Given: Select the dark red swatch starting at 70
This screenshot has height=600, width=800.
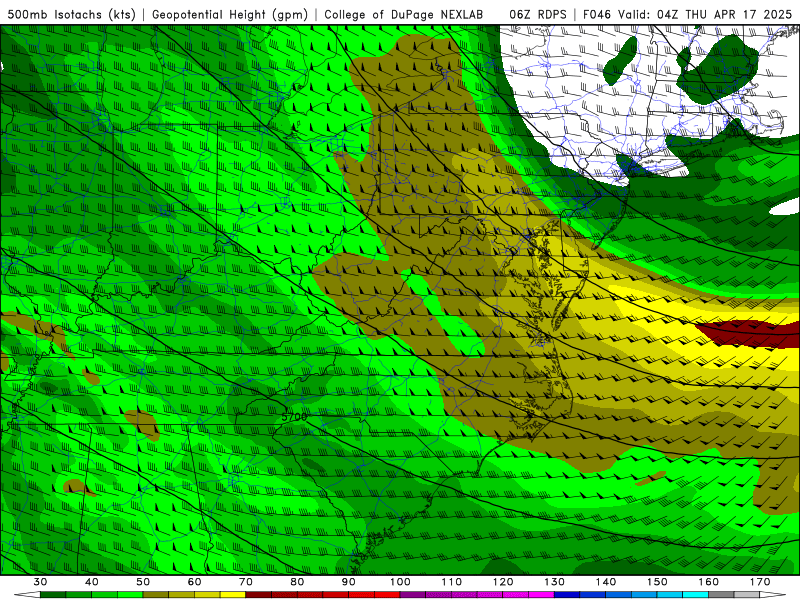Looking at the screenshot, I should [259, 595].
